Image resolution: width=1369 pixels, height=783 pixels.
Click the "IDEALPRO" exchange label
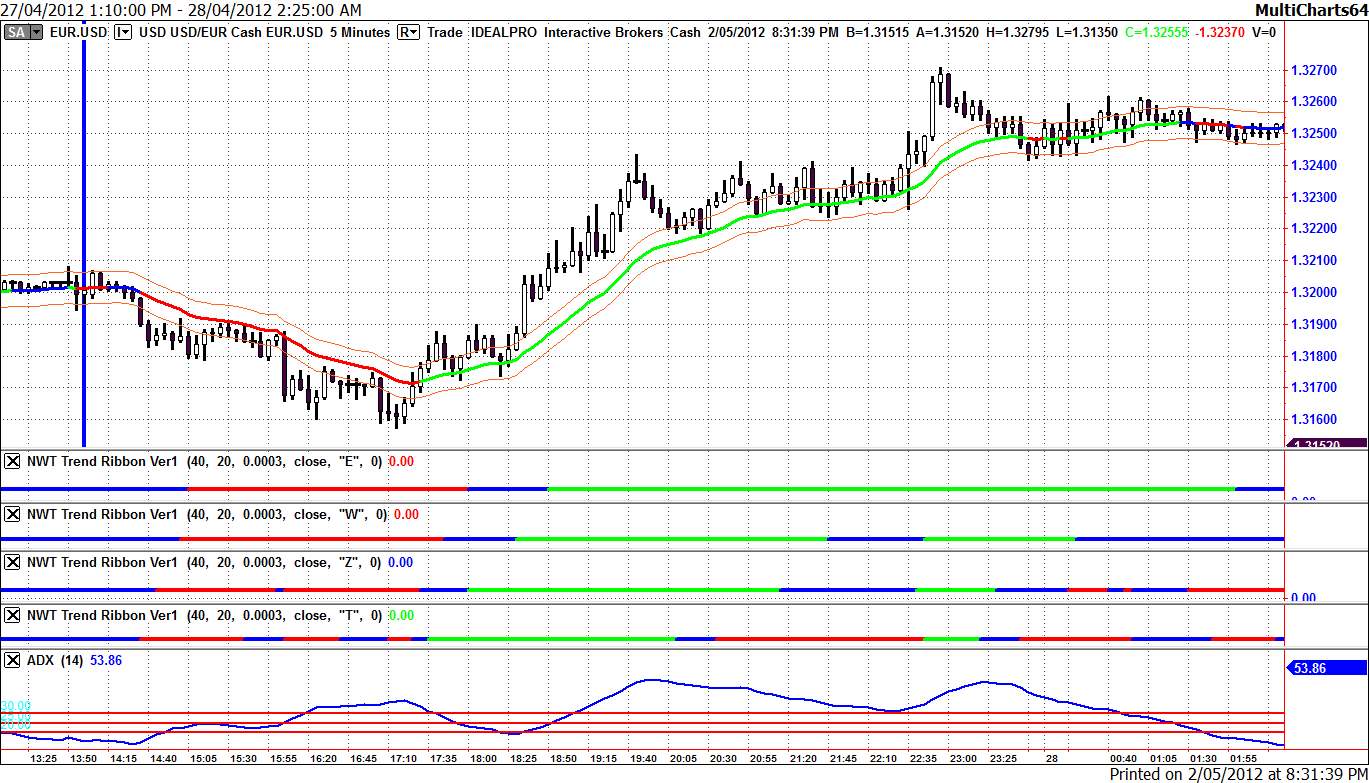pyautogui.click(x=504, y=32)
